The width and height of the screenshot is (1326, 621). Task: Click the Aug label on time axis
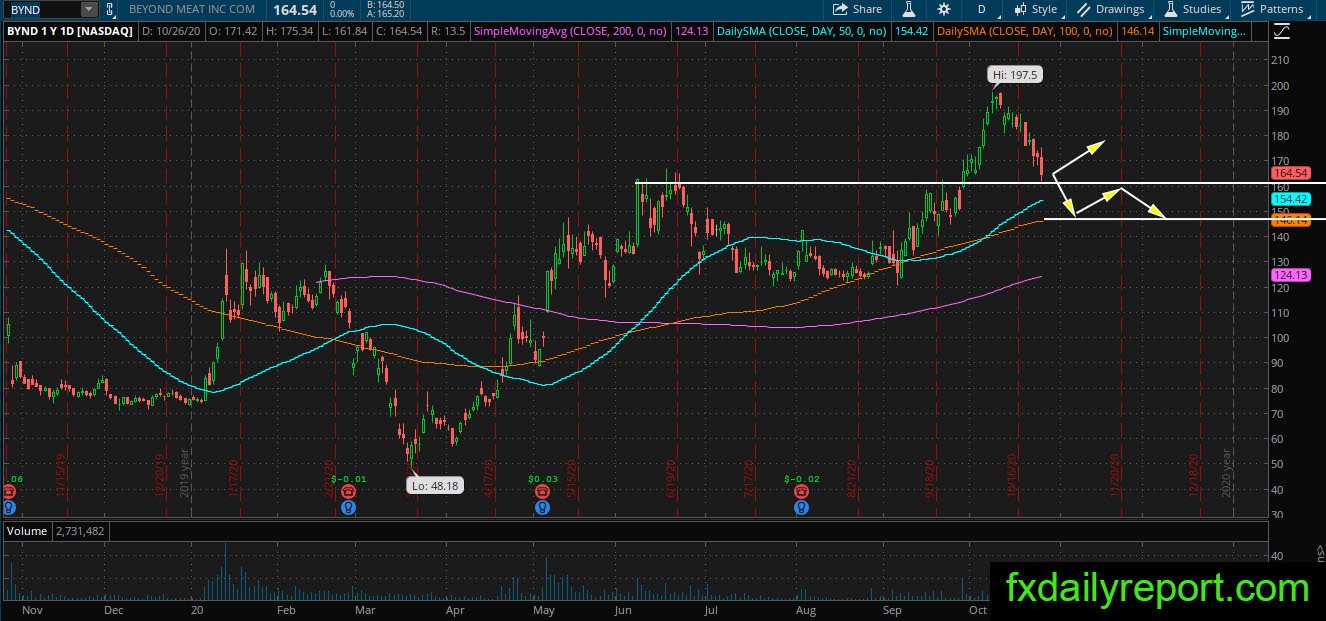[x=805, y=609]
